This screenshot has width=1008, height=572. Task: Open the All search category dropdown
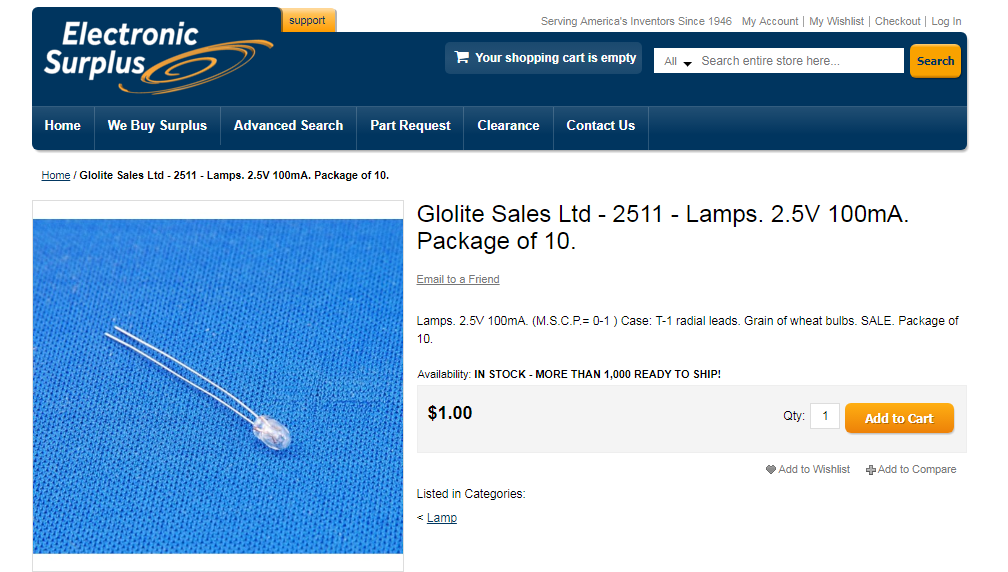(678, 62)
